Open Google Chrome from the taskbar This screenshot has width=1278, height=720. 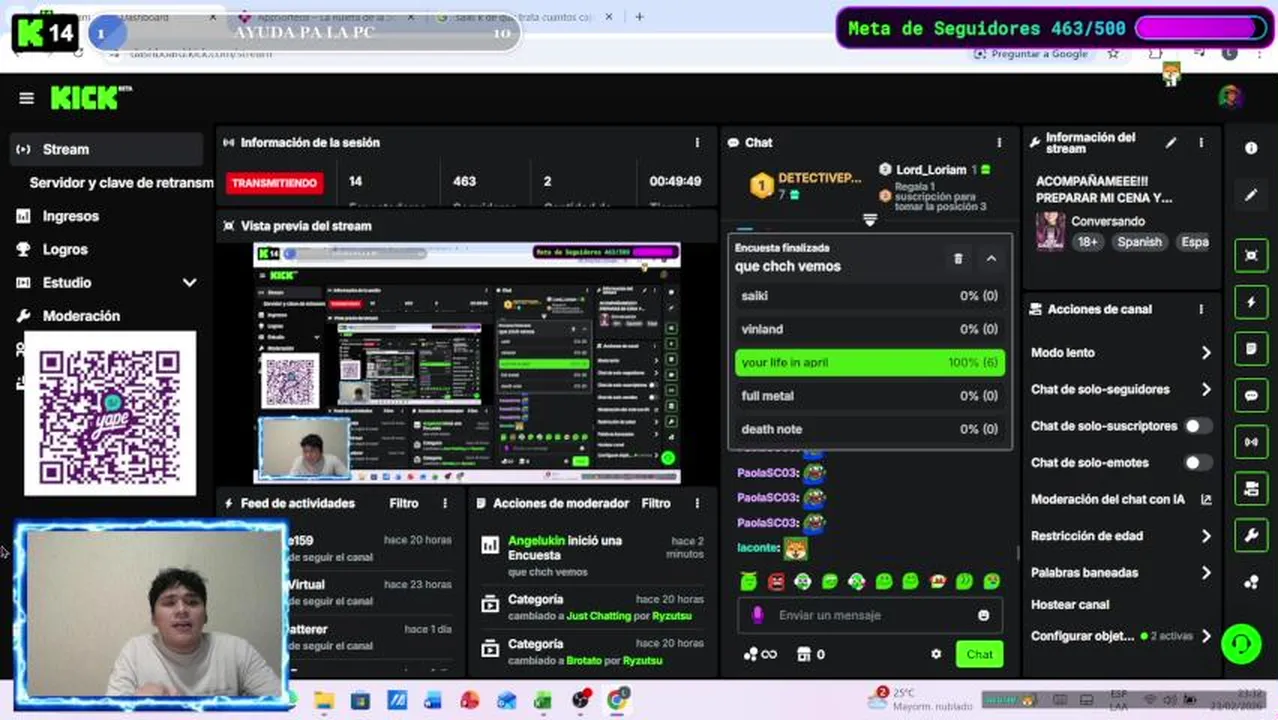pos(618,699)
